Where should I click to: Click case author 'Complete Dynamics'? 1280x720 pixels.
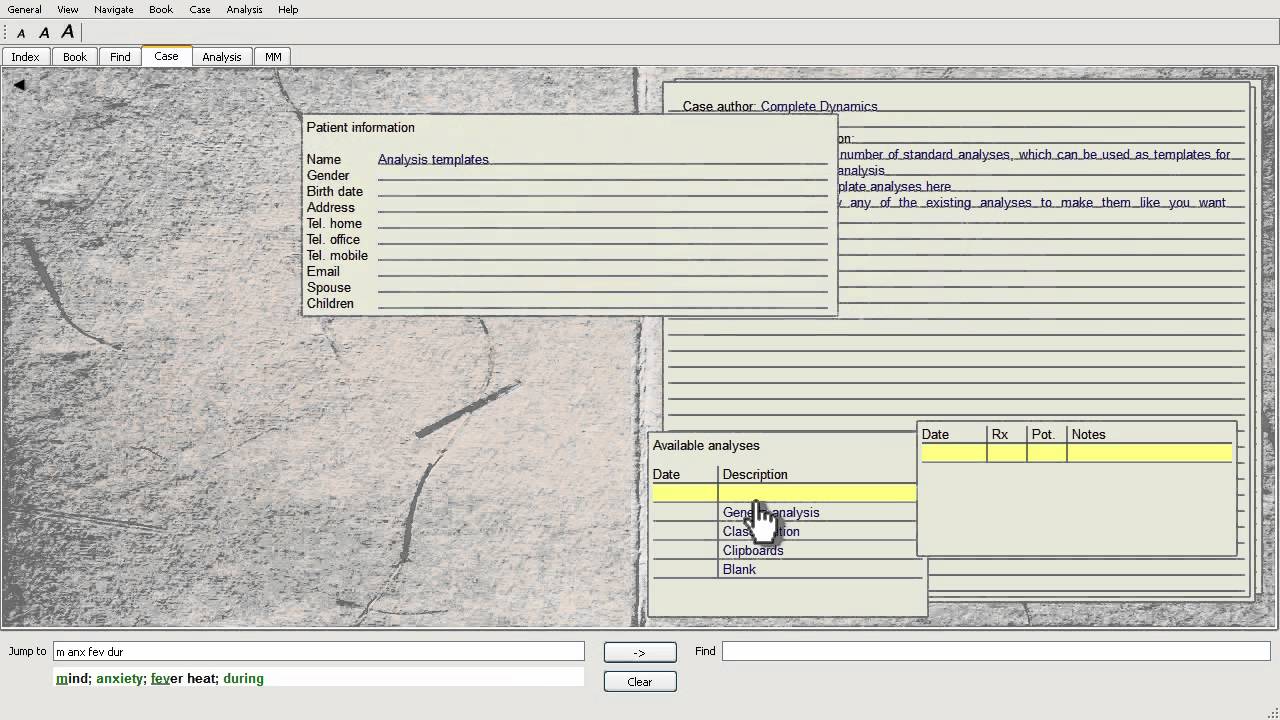point(819,106)
